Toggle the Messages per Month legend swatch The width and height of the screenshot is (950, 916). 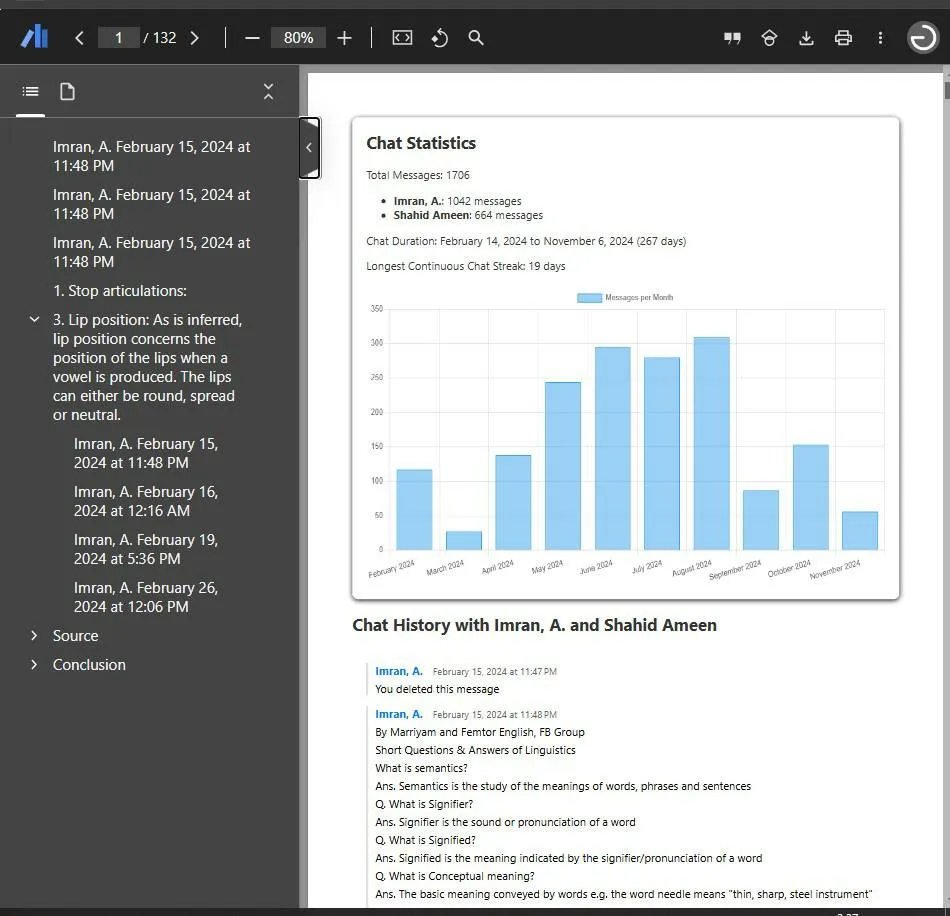(590, 298)
